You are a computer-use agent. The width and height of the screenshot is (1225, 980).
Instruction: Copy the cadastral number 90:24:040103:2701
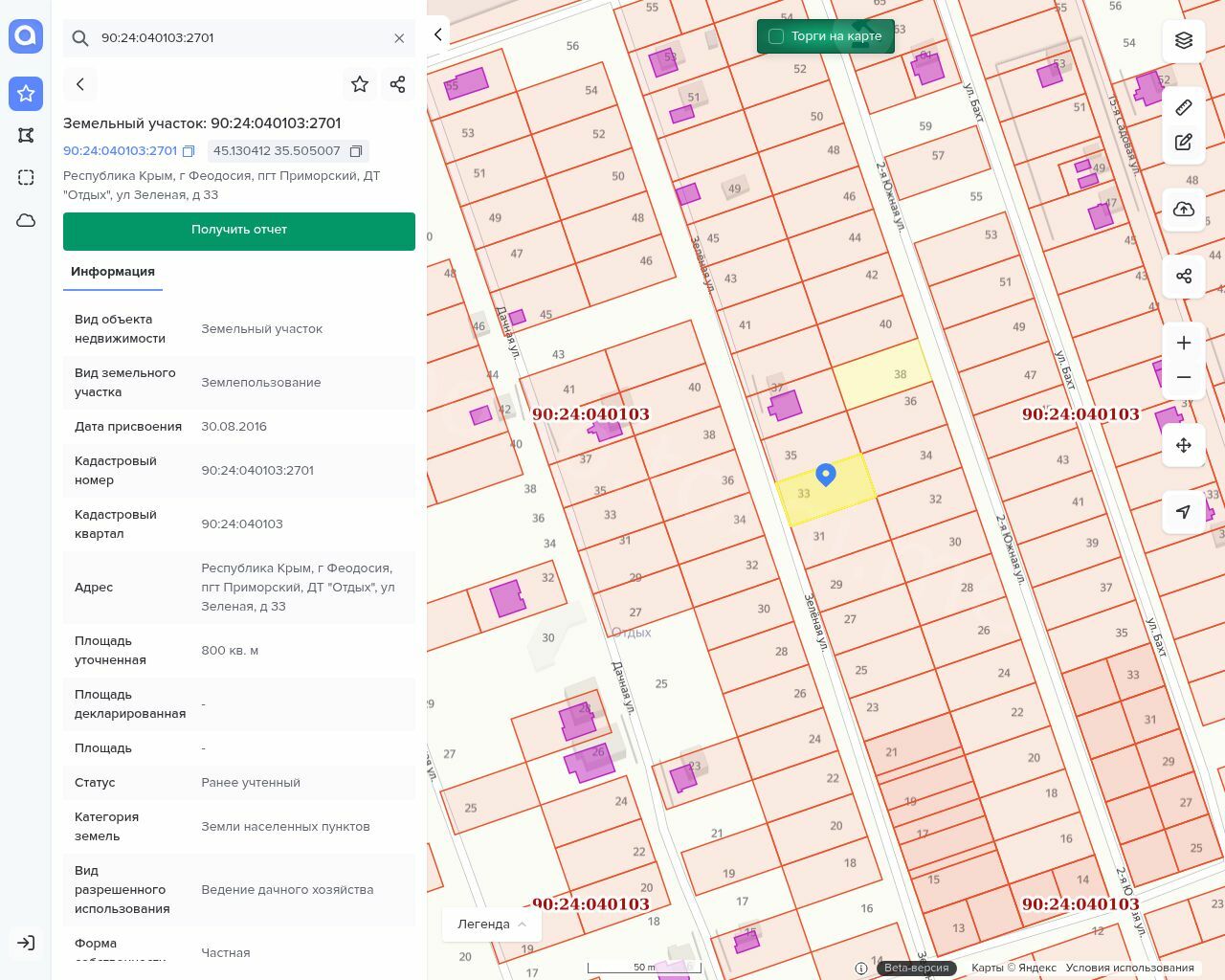tap(189, 151)
